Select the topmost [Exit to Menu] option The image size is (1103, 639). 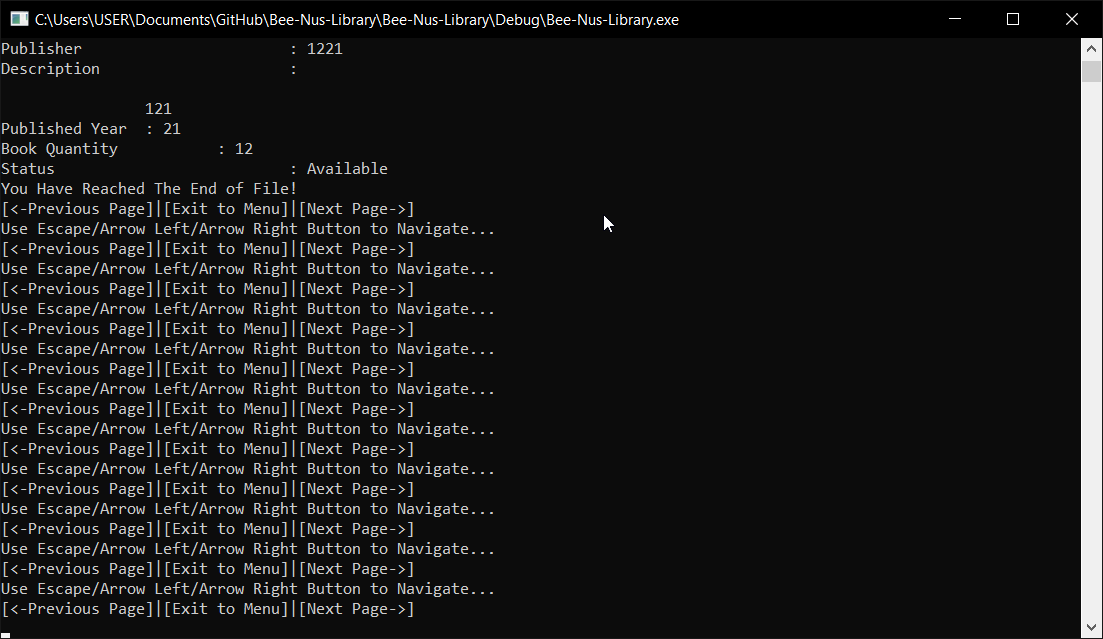226,209
